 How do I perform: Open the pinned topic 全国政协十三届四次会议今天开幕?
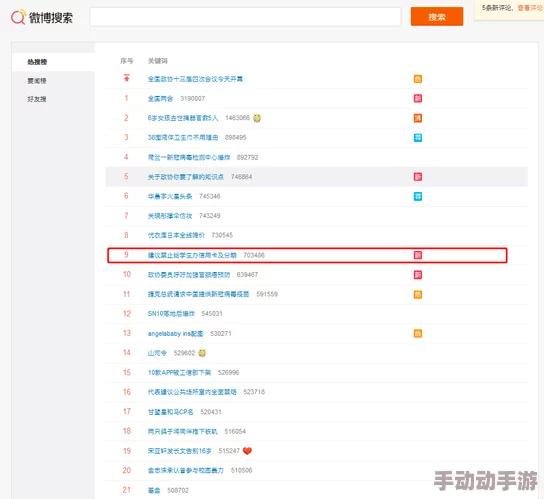click(x=195, y=79)
